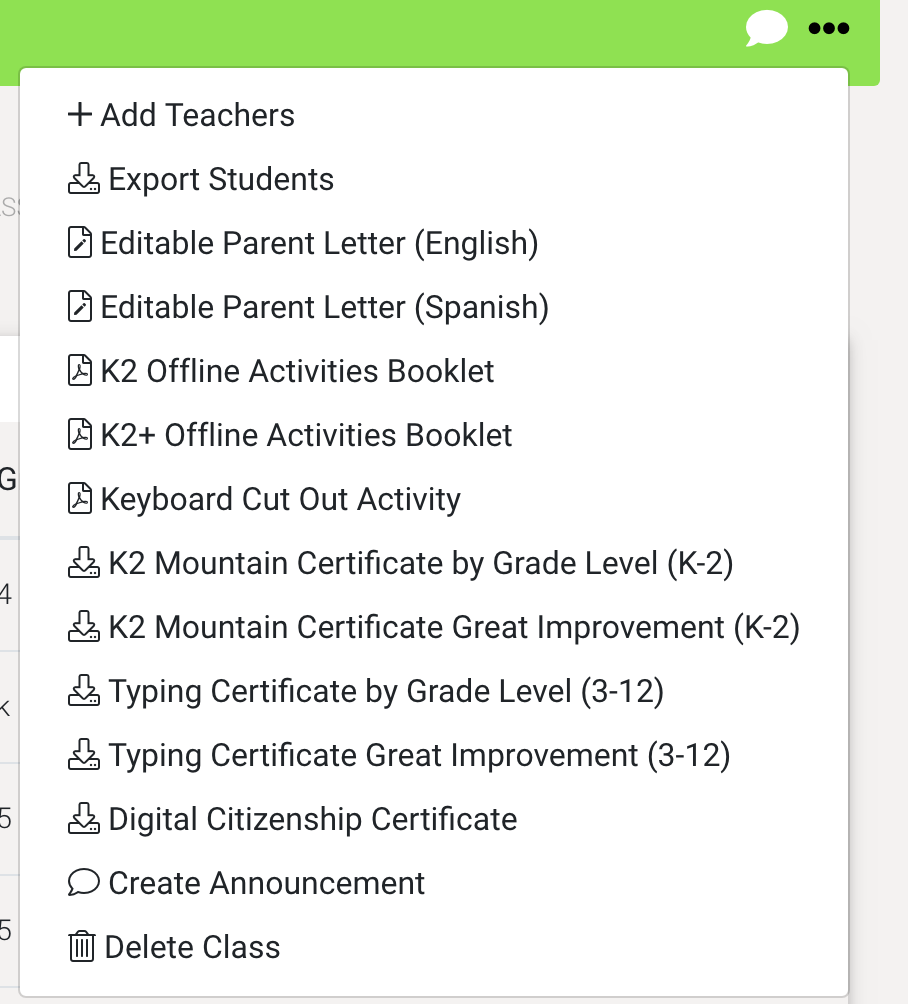Click the edit-document icon for English parent letter

click(x=80, y=243)
